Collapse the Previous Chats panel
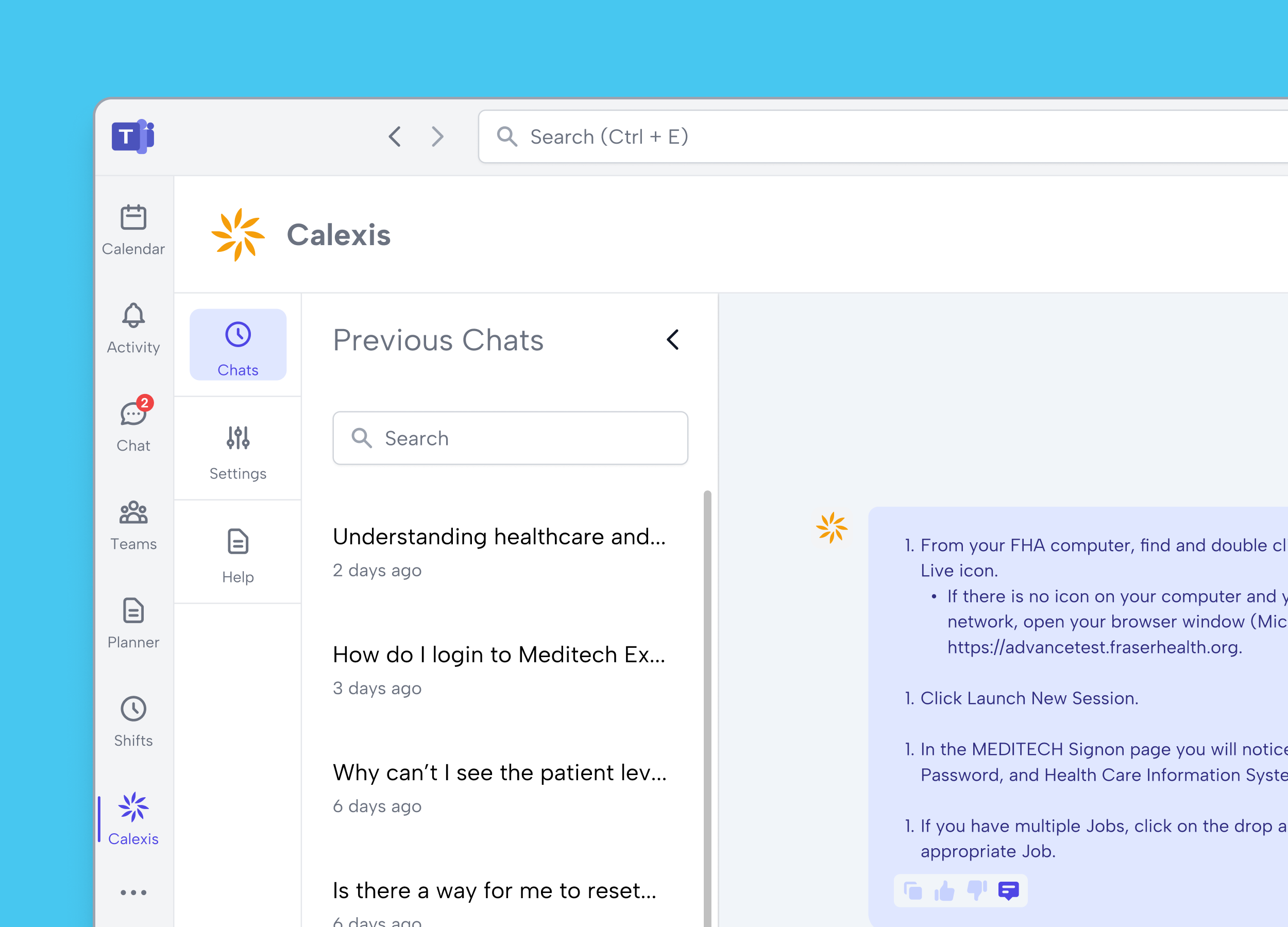The image size is (1288, 927). (672, 340)
